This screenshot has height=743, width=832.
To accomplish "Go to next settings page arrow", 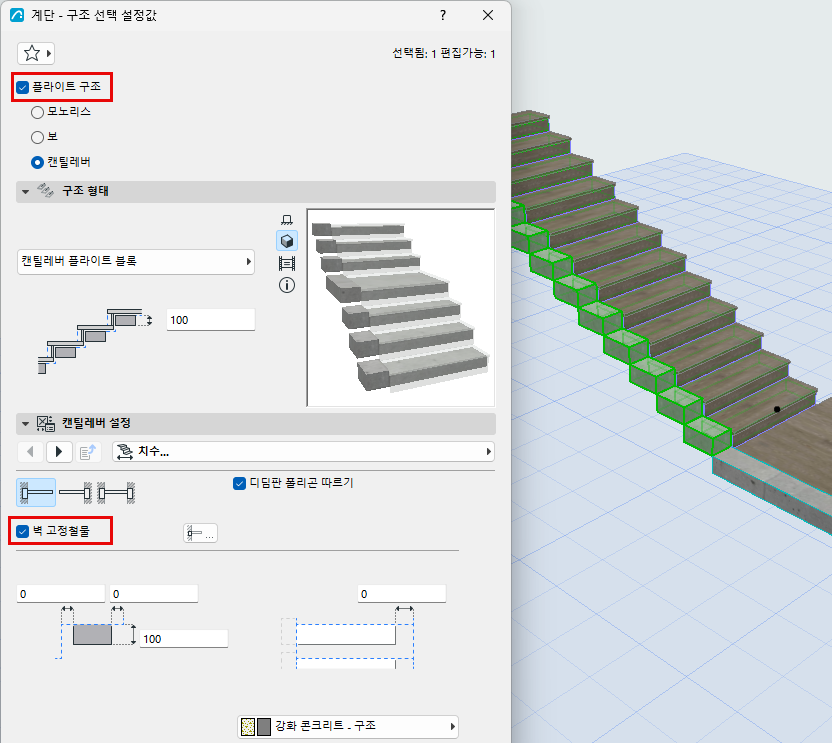I will tap(59, 452).
